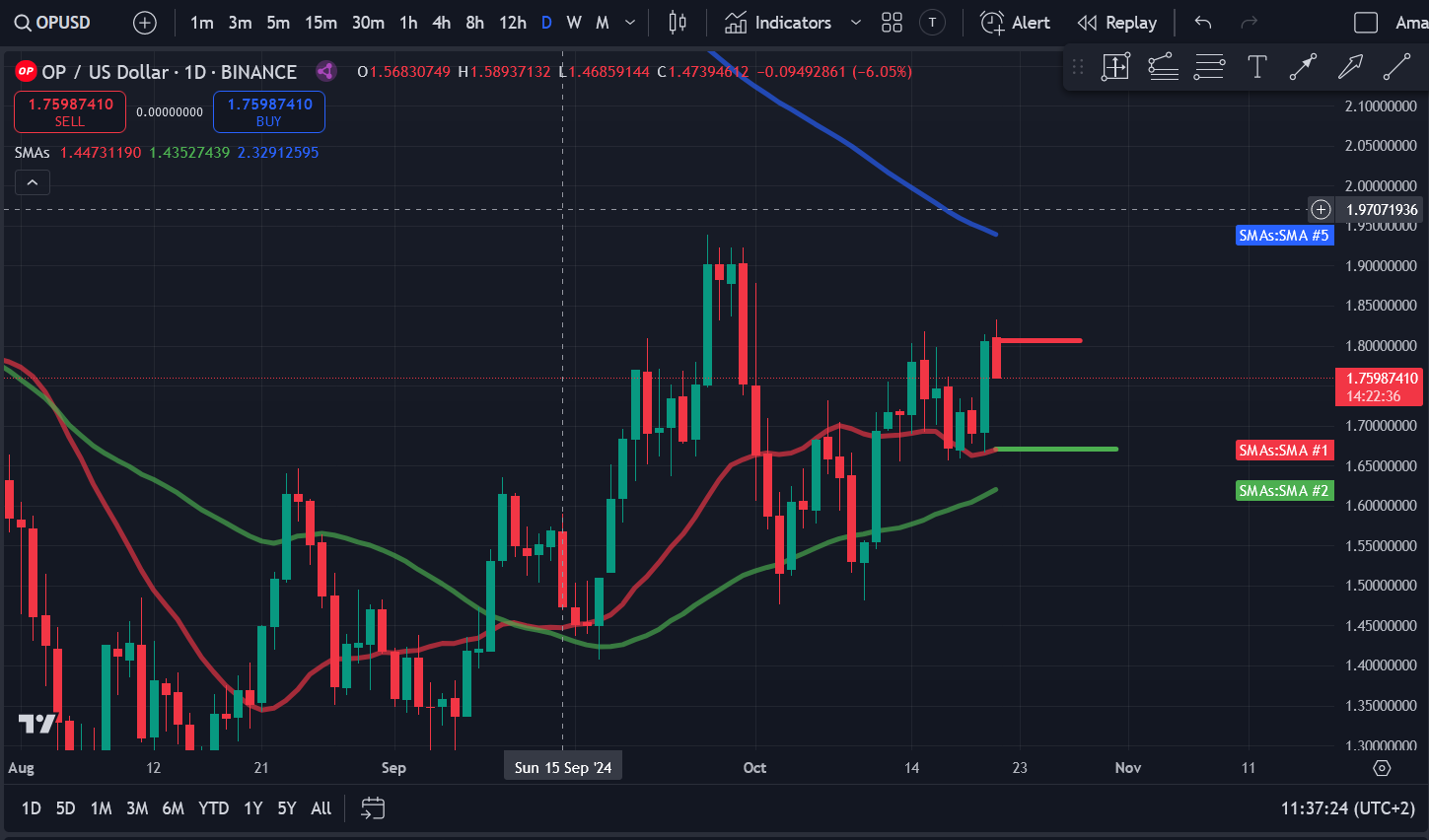Select the Price Range measure tool
The image size is (1429, 840).
pyautogui.click(x=1115, y=67)
